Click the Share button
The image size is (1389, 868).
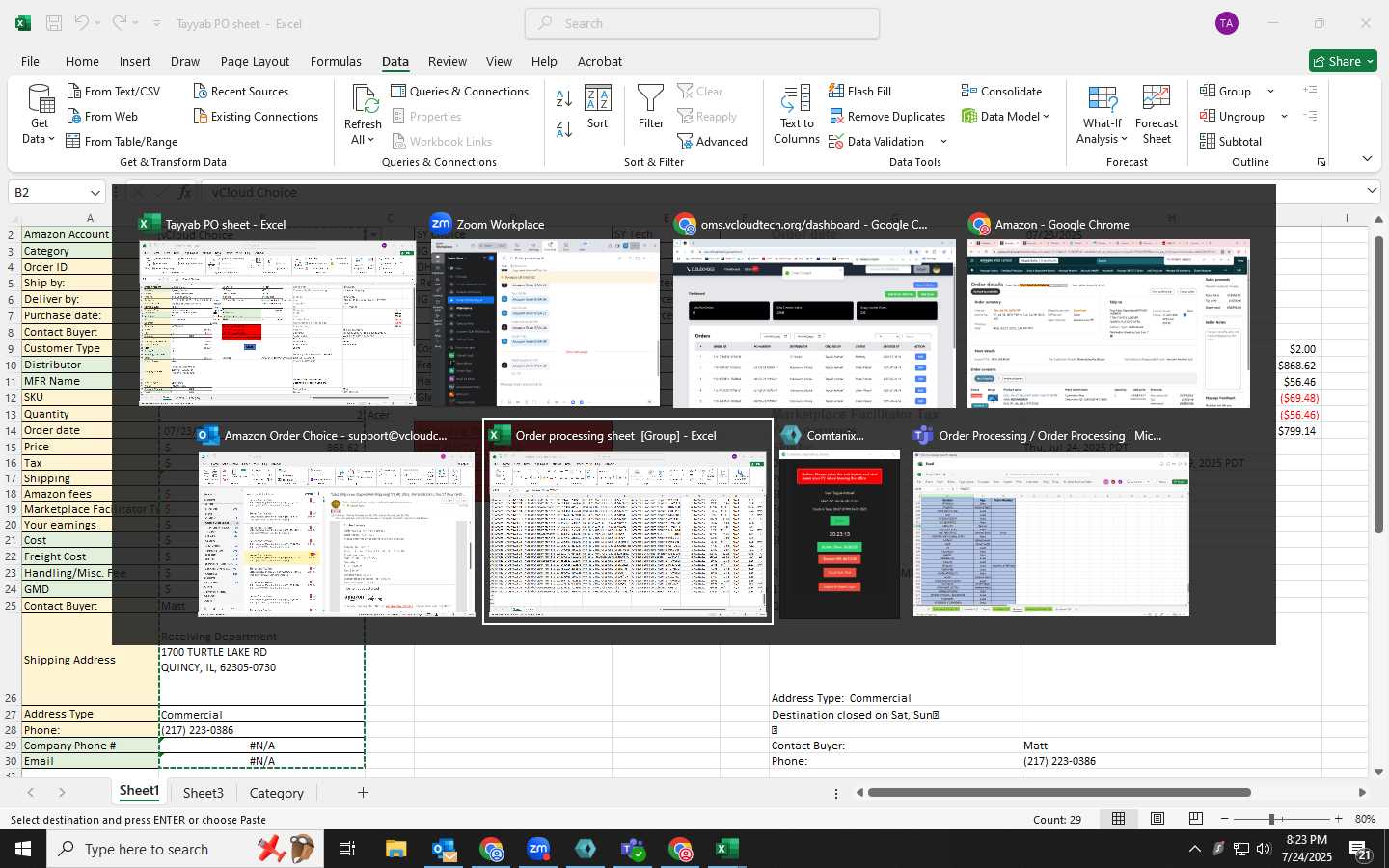pyautogui.click(x=1344, y=61)
